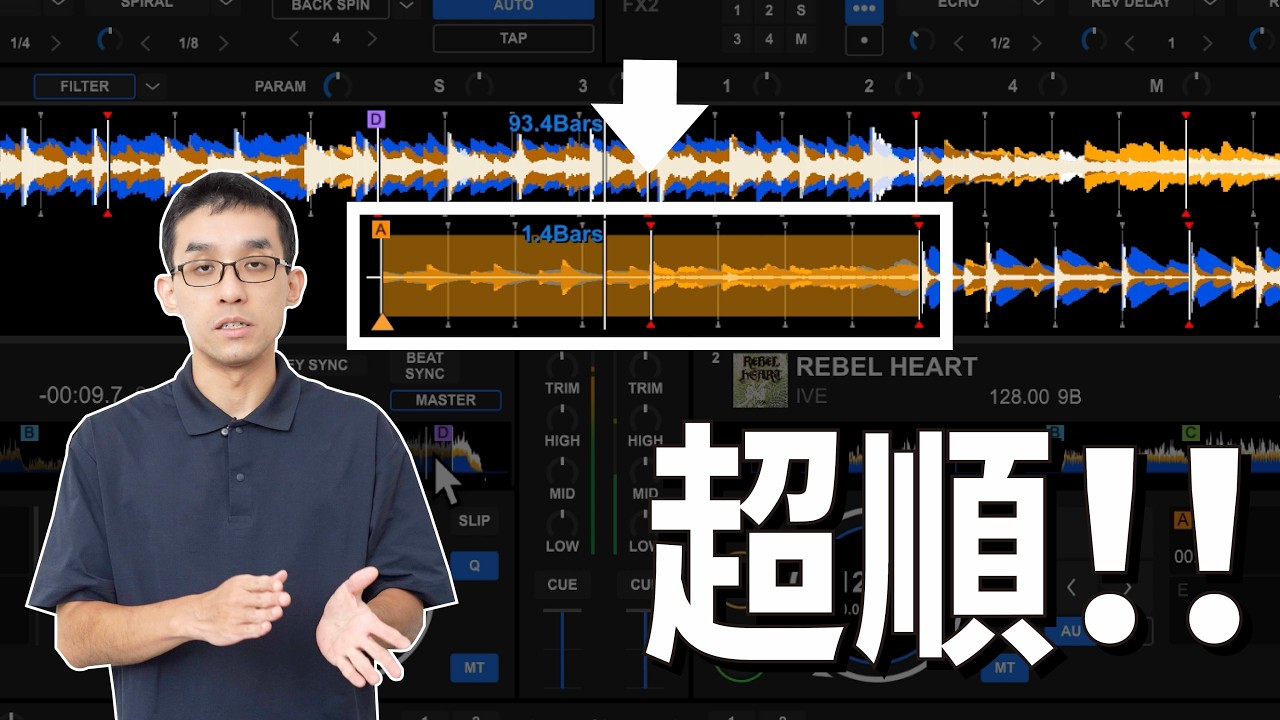Assign FX to channel 2 button

pos(769,11)
